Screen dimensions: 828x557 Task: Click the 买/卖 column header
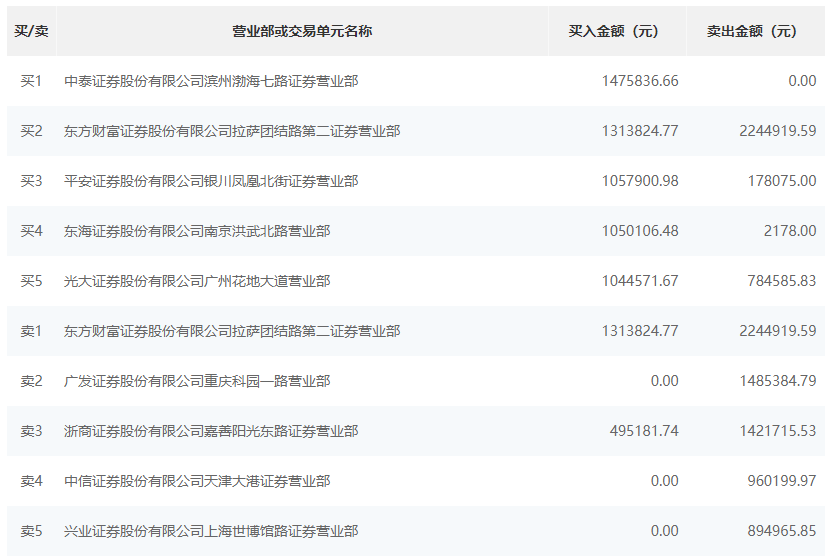pyautogui.click(x=31, y=31)
